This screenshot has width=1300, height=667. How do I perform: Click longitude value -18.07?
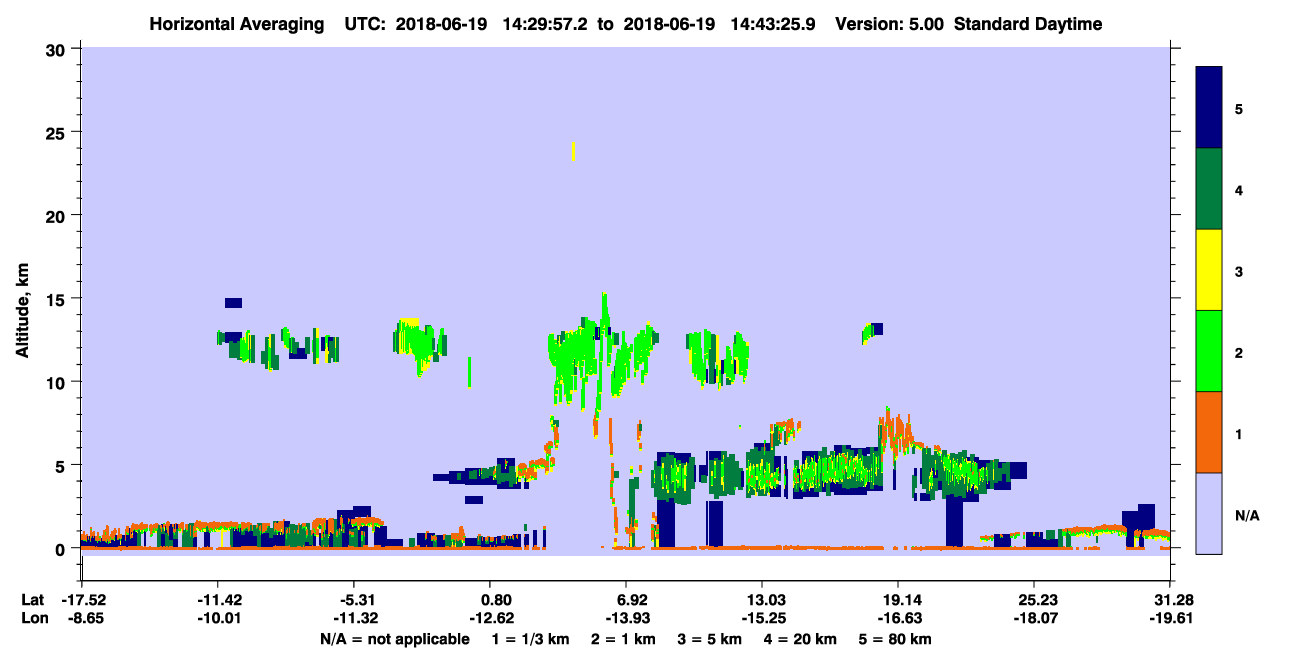pyautogui.click(x=1035, y=618)
